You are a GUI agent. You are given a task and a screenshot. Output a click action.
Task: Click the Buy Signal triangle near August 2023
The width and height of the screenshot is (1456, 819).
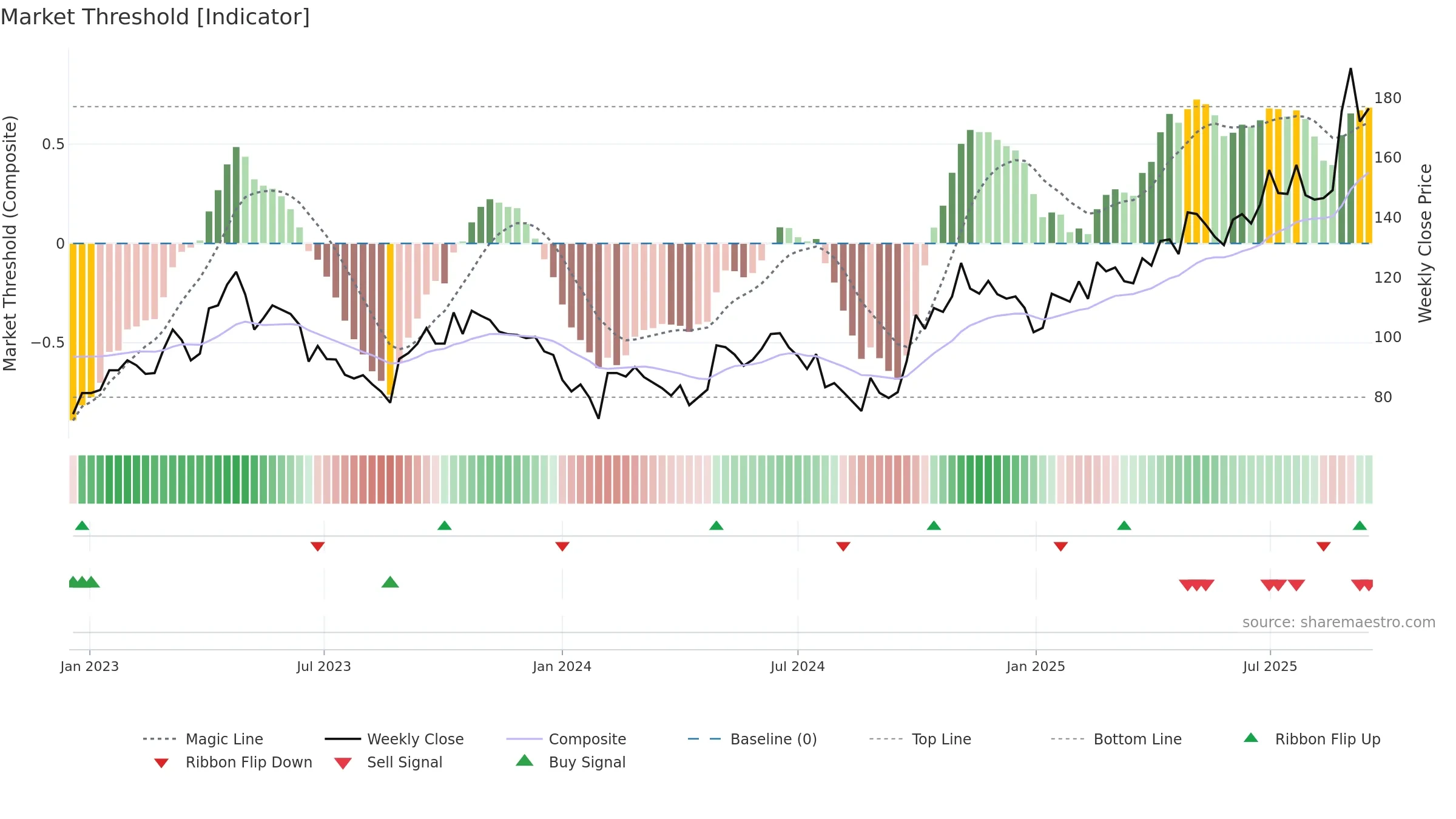coord(390,582)
